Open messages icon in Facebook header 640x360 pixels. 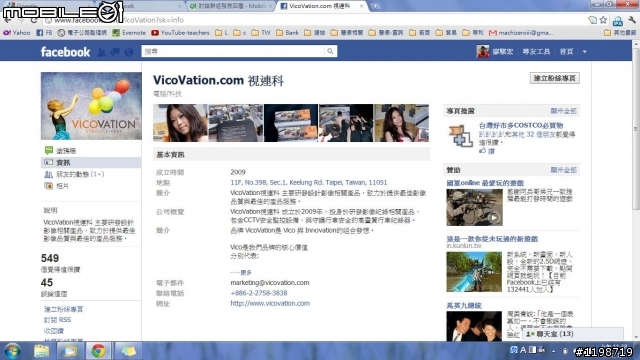[x=115, y=52]
